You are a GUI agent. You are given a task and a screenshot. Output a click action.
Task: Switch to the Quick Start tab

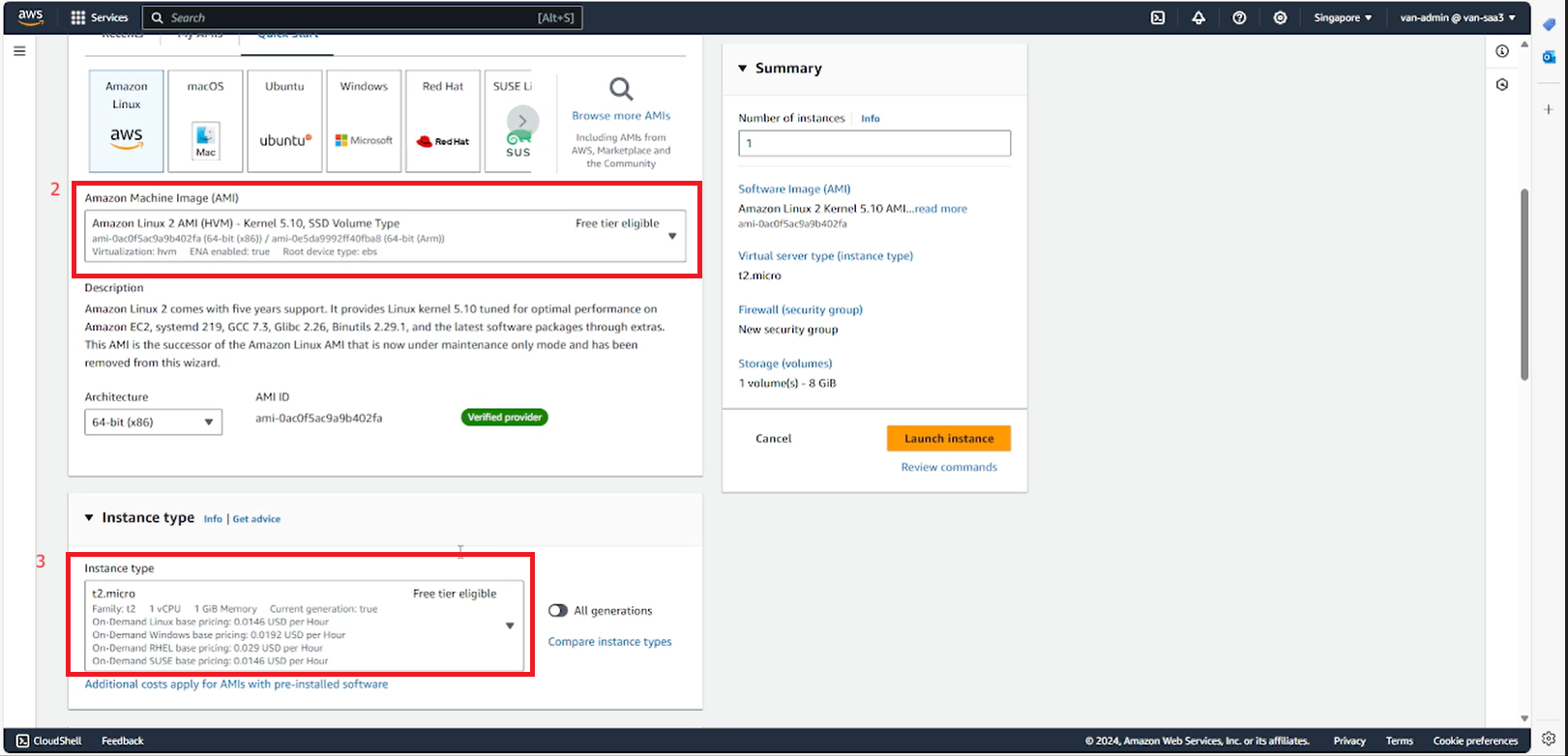tap(287, 37)
